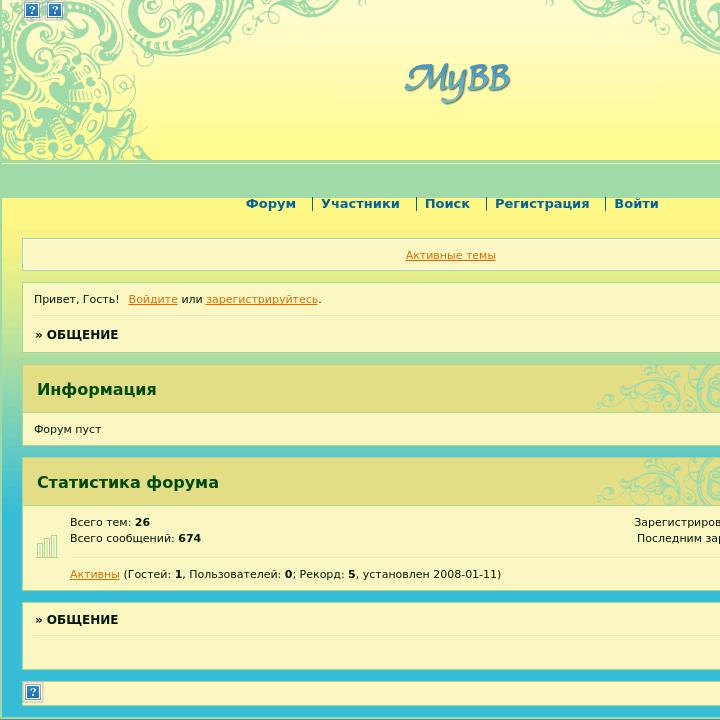
Task: Click the Всего сообщений: 674 statistic
Action: tap(135, 538)
